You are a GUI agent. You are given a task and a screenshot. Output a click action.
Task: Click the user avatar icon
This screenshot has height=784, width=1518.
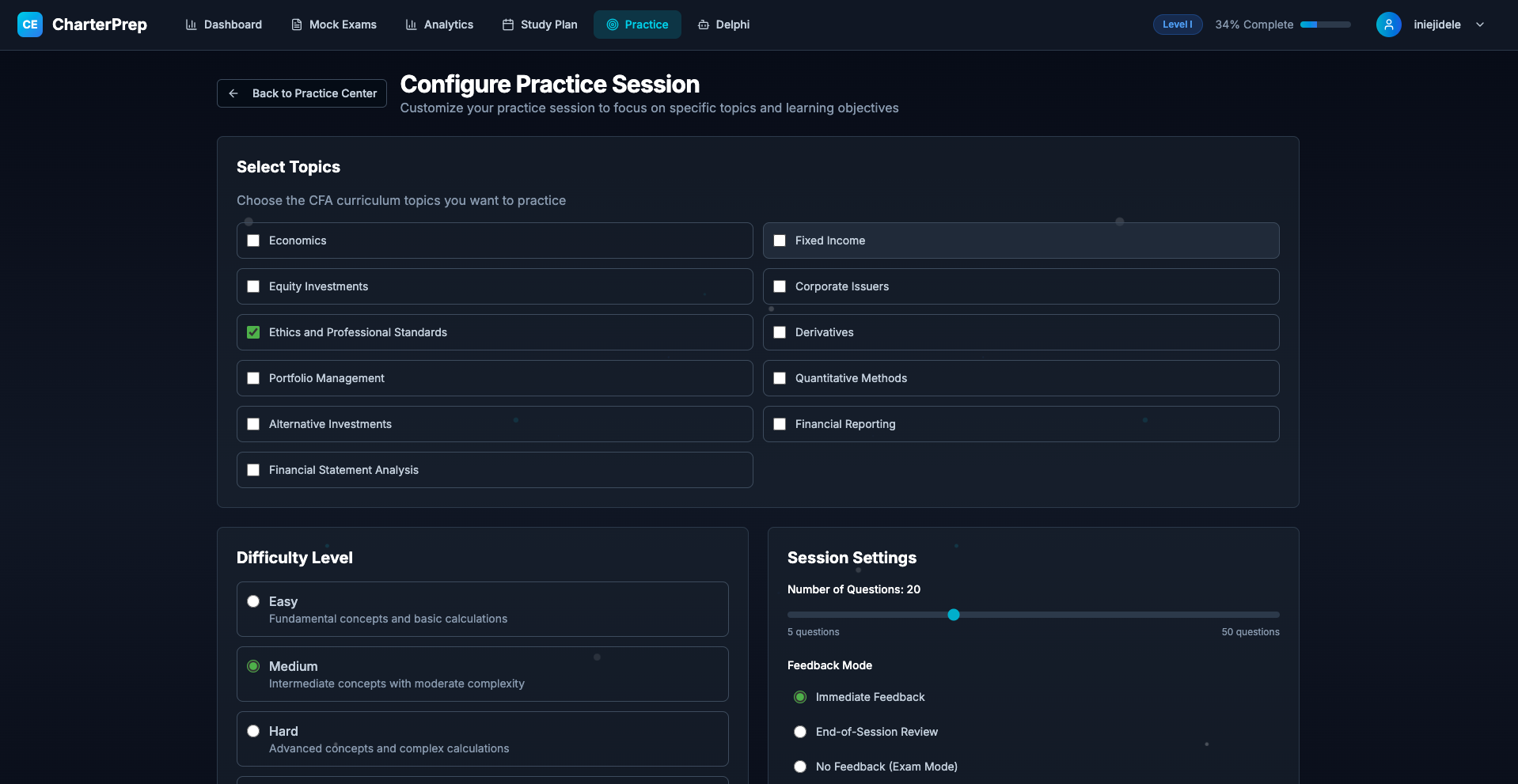point(1388,25)
